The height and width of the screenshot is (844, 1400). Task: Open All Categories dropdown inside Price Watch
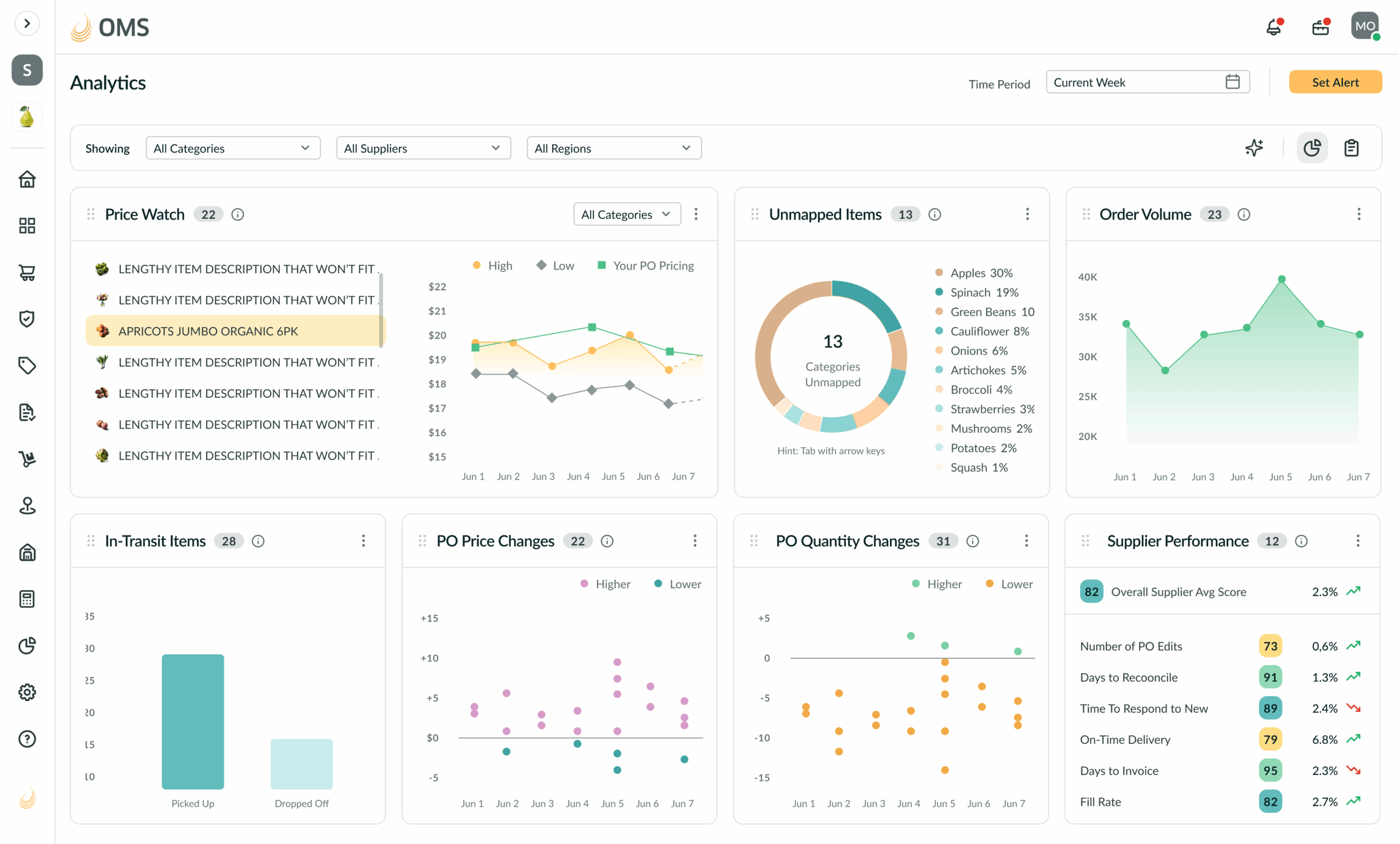[x=627, y=215]
